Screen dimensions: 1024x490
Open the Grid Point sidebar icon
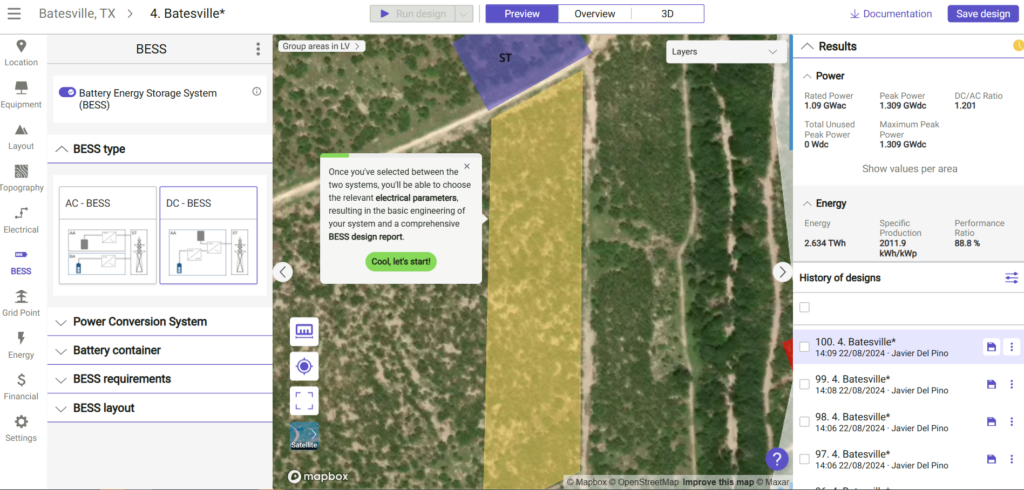click(21, 302)
